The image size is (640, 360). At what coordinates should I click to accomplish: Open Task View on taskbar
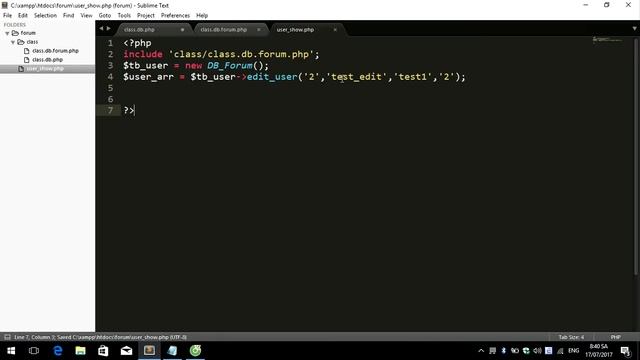pos(34,351)
